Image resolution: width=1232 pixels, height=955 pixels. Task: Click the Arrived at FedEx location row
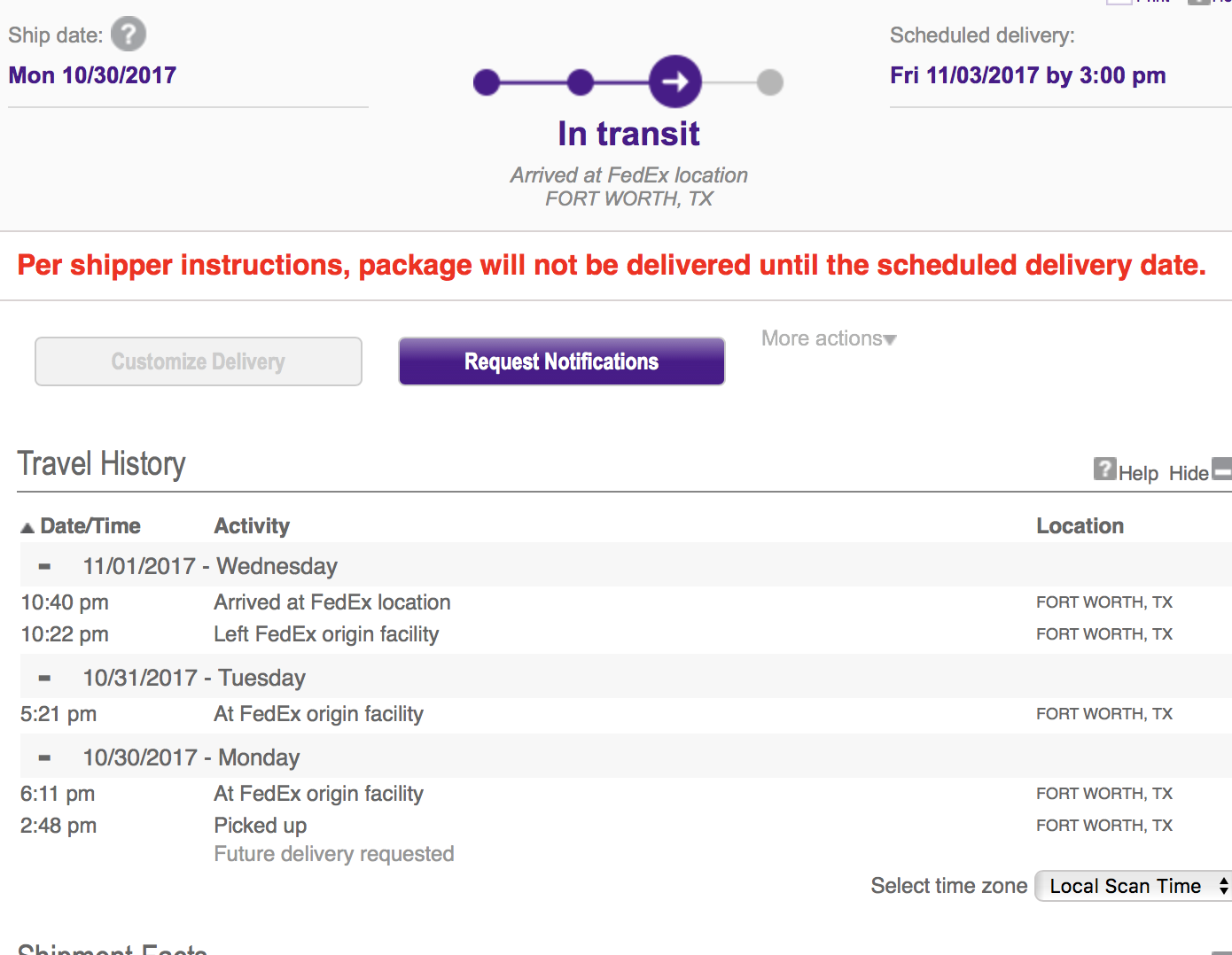point(332,602)
